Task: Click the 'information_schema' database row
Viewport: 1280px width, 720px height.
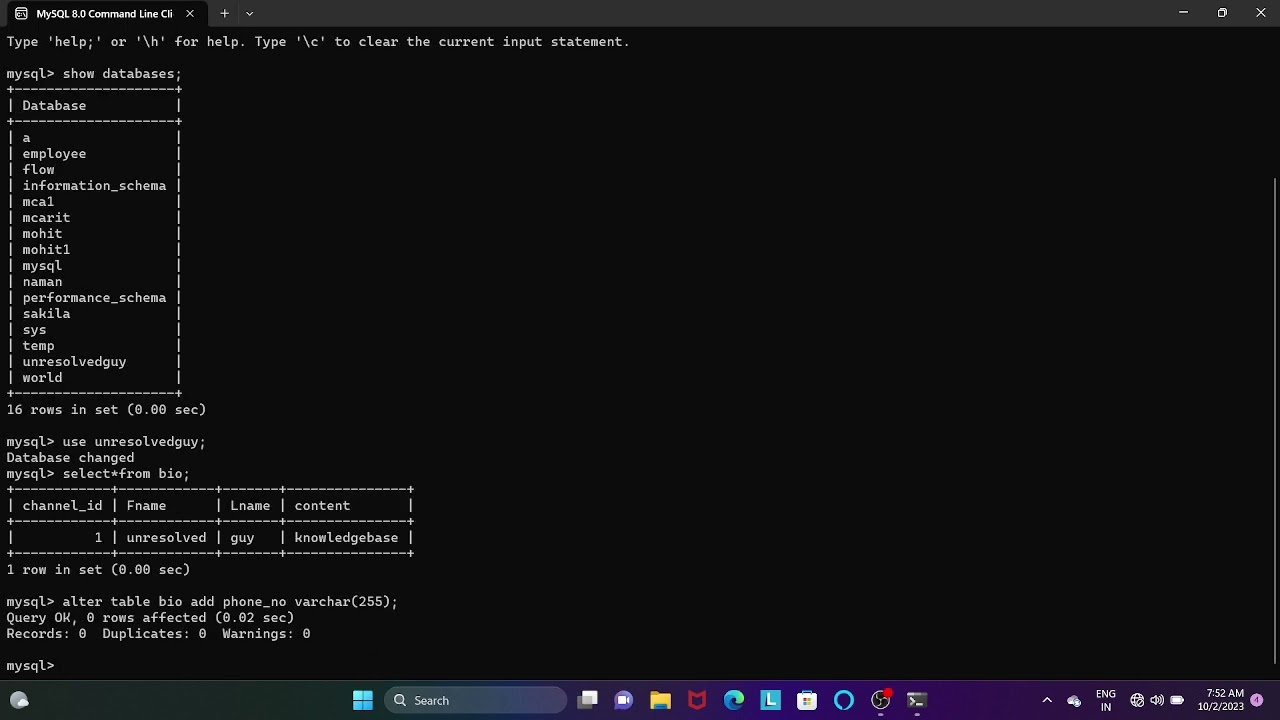Action: tap(94, 186)
